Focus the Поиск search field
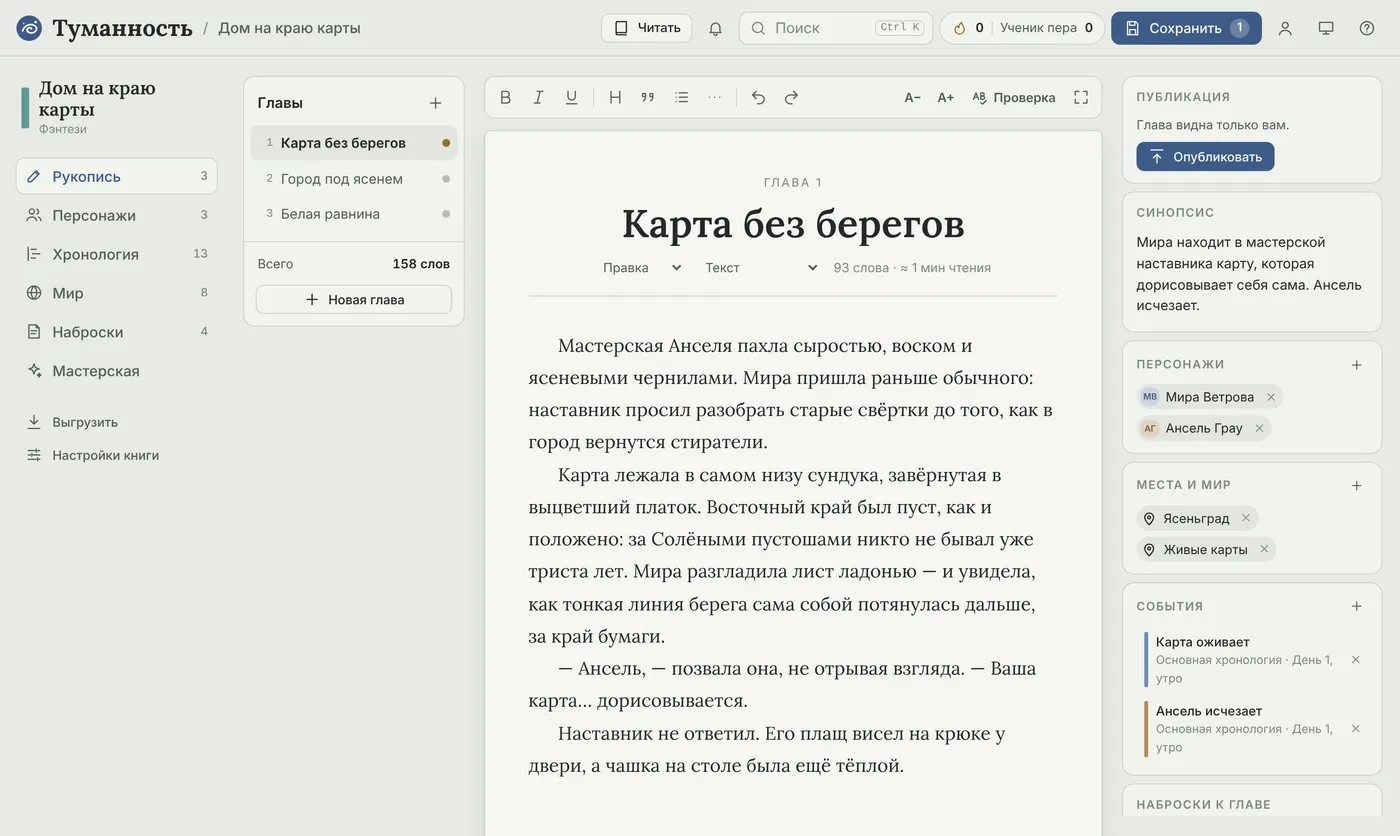Image resolution: width=1400 pixels, height=836 pixels. pyautogui.click(x=836, y=28)
